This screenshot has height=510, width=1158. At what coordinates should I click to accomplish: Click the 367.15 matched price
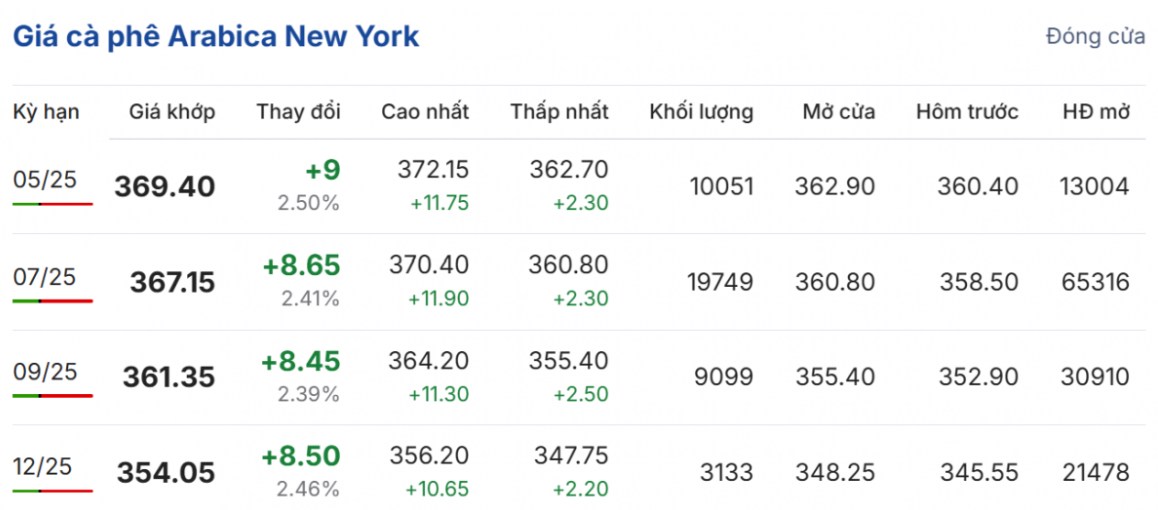click(172, 283)
